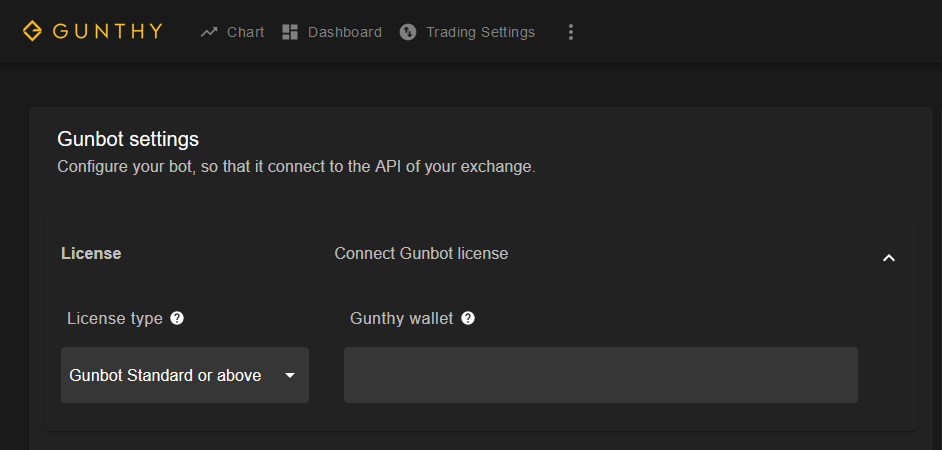Click the Gunthy logo in the header
942x450 pixels.
pyautogui.click(x=93, y=31)
